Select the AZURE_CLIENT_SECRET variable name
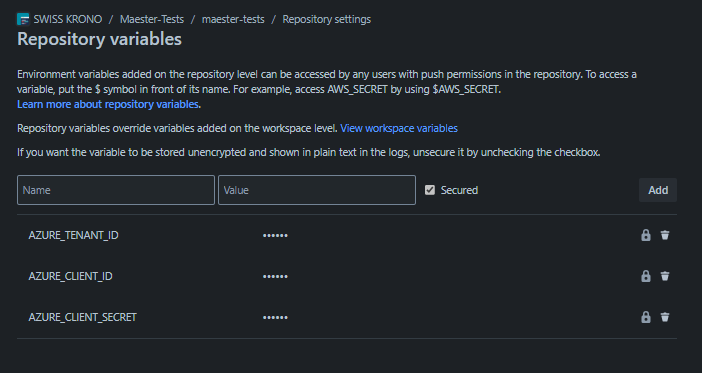Image resolution: width=702 pixels, height=373 pixels. coord(82,317)
